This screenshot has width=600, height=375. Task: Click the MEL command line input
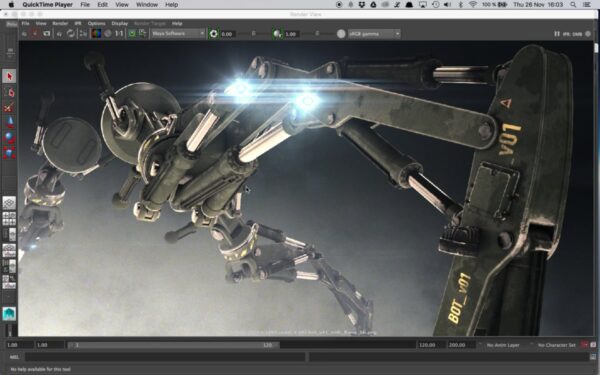[165, 357]
